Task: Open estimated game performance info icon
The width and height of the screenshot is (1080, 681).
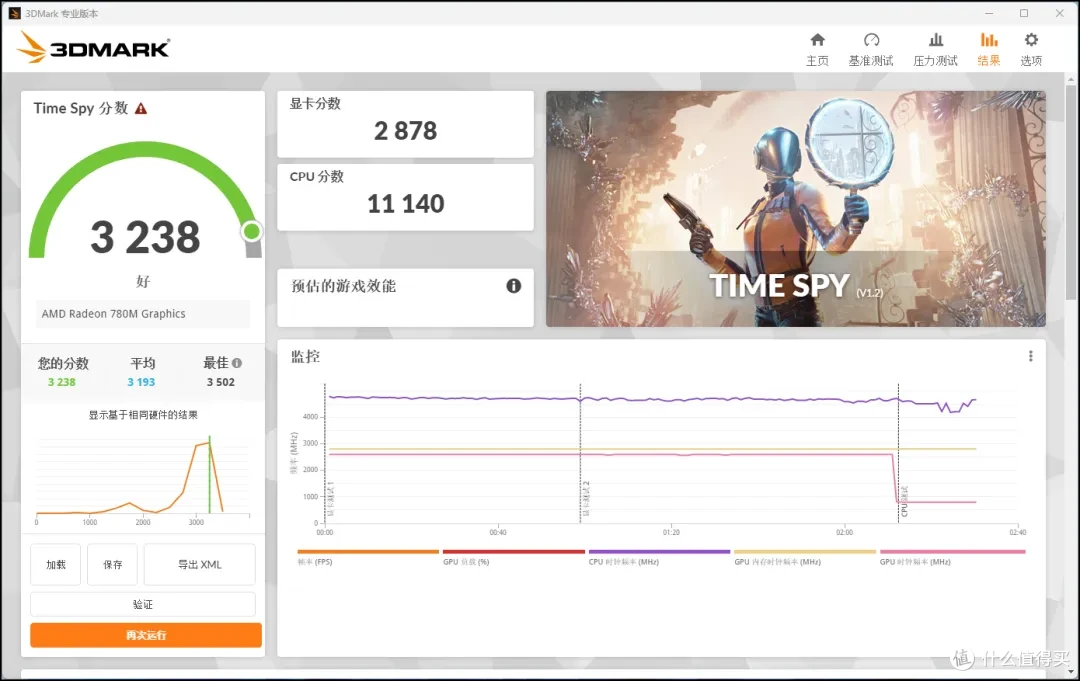Action: [514, 286]
